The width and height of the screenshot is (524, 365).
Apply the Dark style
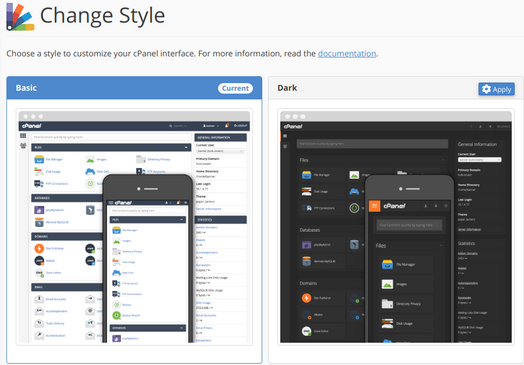point(496,89)
